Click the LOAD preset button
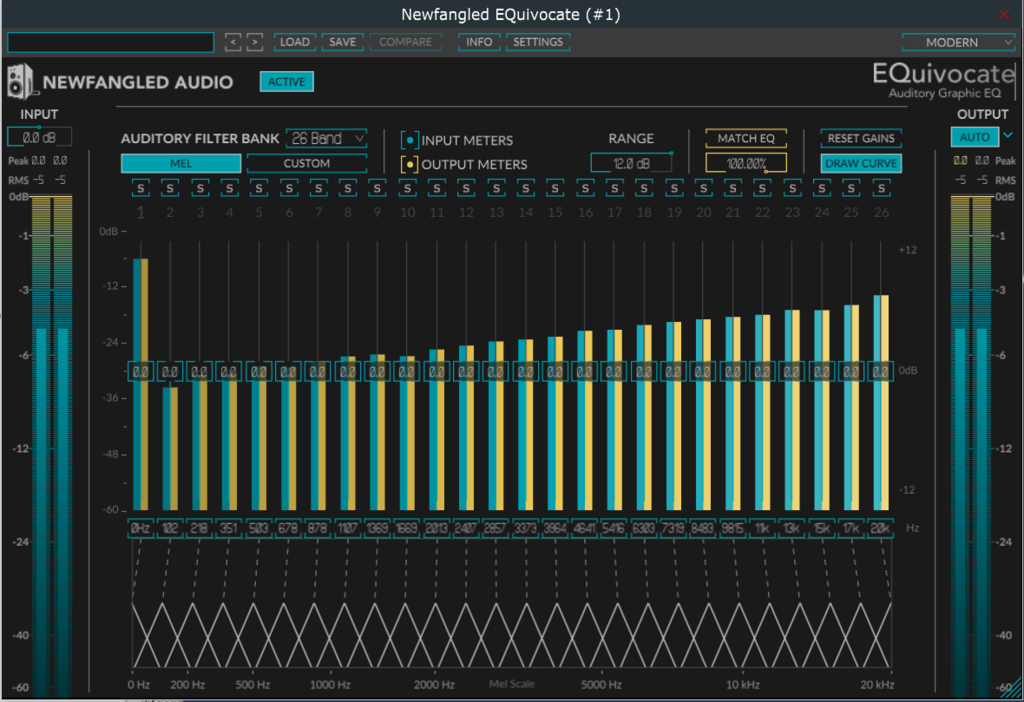 pyautogui.click(x=295, y=42)
